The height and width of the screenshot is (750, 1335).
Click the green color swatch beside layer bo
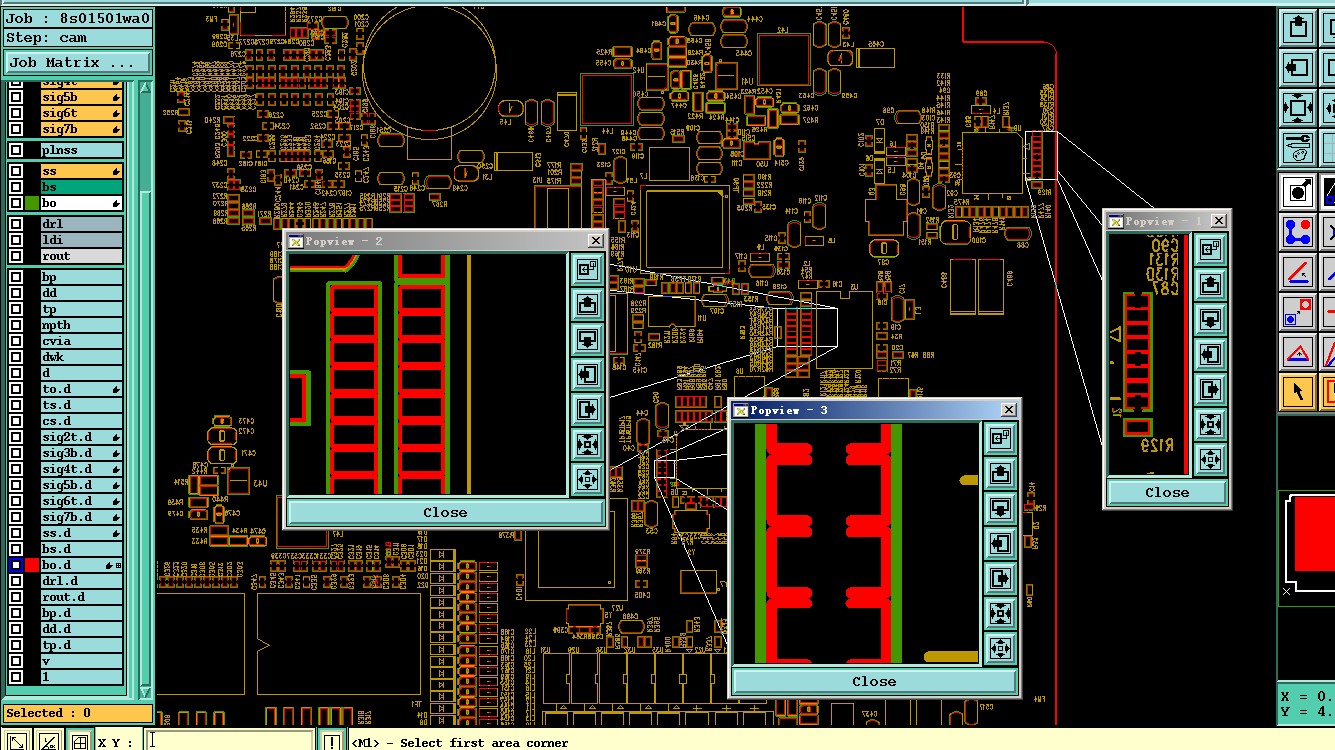click(x=31, y=203)
